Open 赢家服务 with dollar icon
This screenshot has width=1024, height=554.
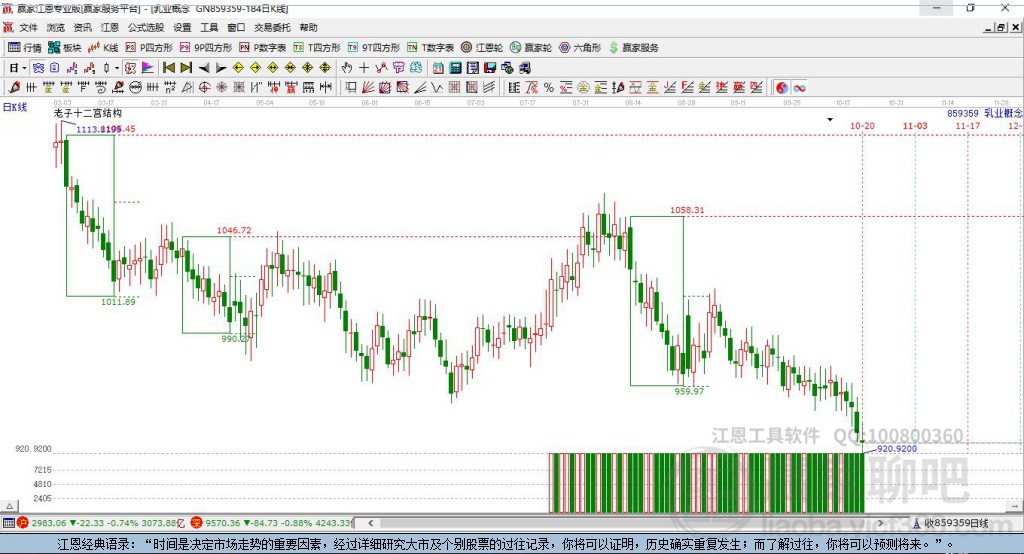tap(634, 48)
